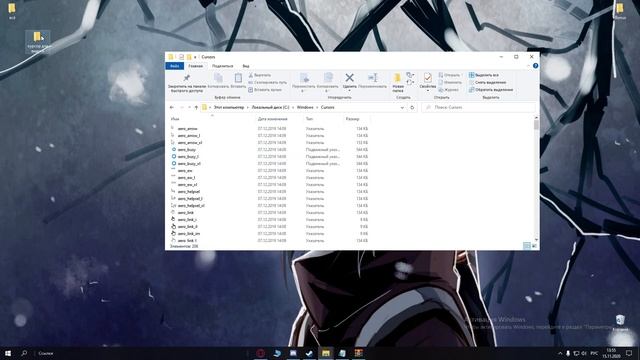
Task: Click the volume speaker tray icon
Action: click(x=584, y=353)
